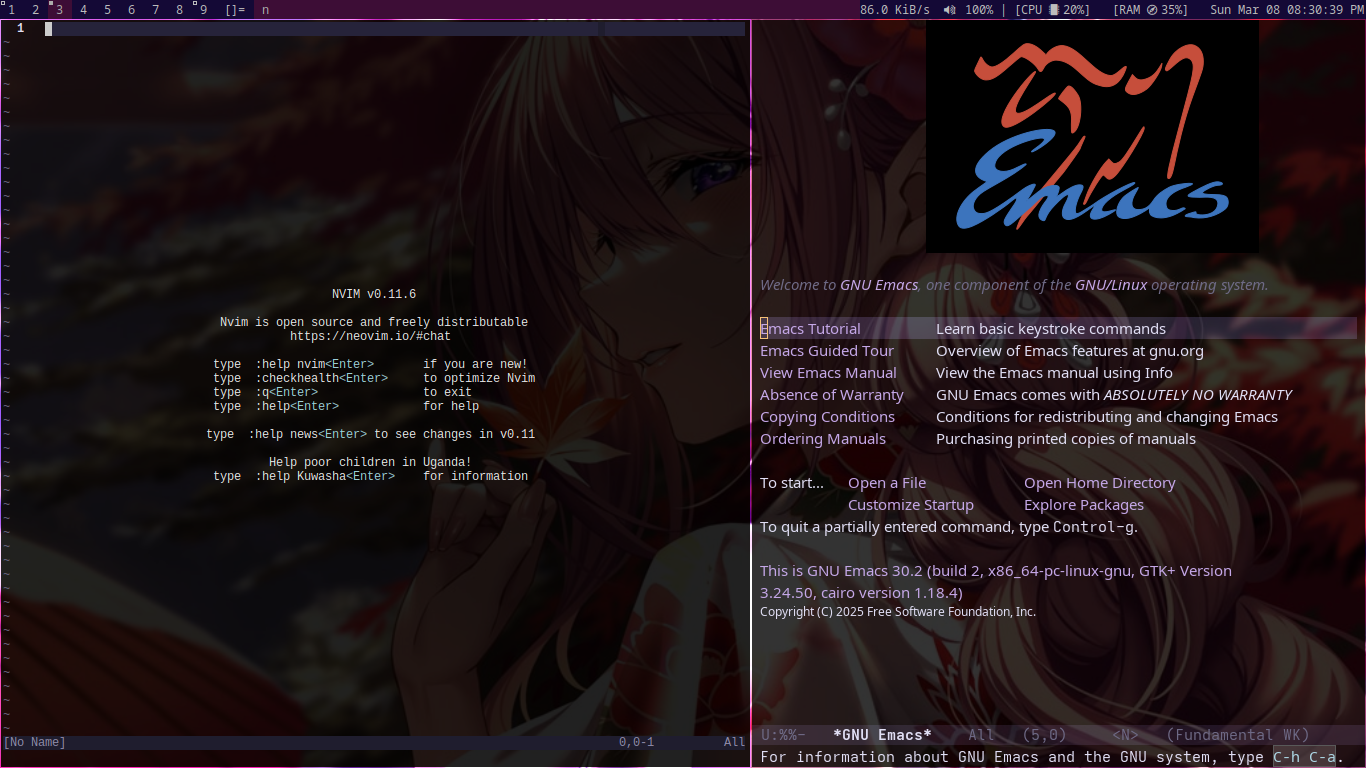Click the 'Control-g' key text
Screen dimensions: 1366x768
1093,527
